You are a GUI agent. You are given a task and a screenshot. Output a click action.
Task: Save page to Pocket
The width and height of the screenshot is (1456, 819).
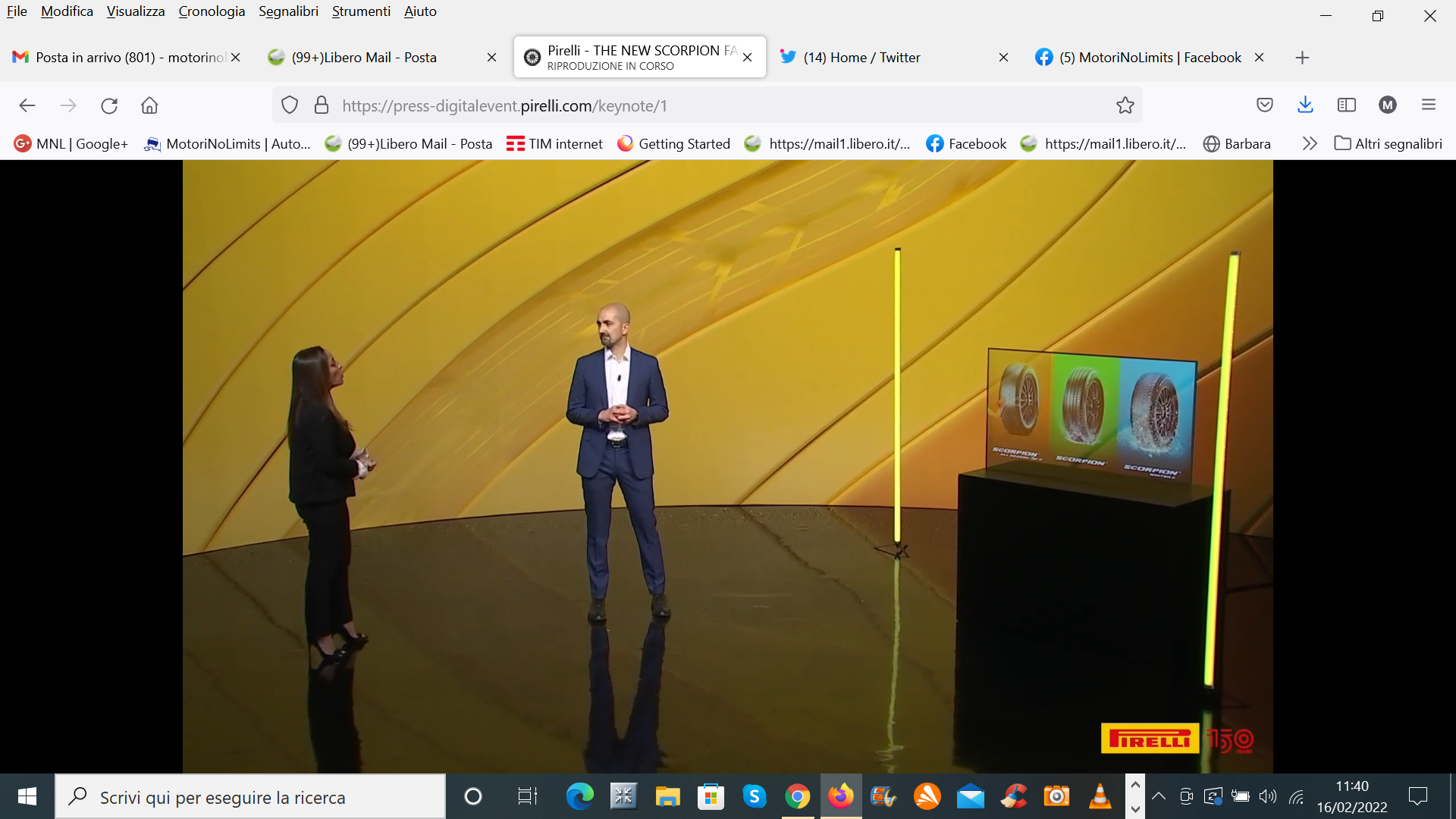click(1264, 105)
